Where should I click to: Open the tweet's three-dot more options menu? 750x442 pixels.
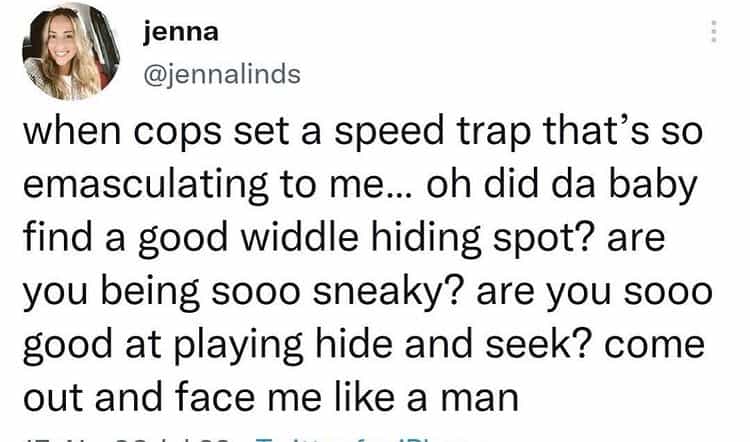coord(713,34)
